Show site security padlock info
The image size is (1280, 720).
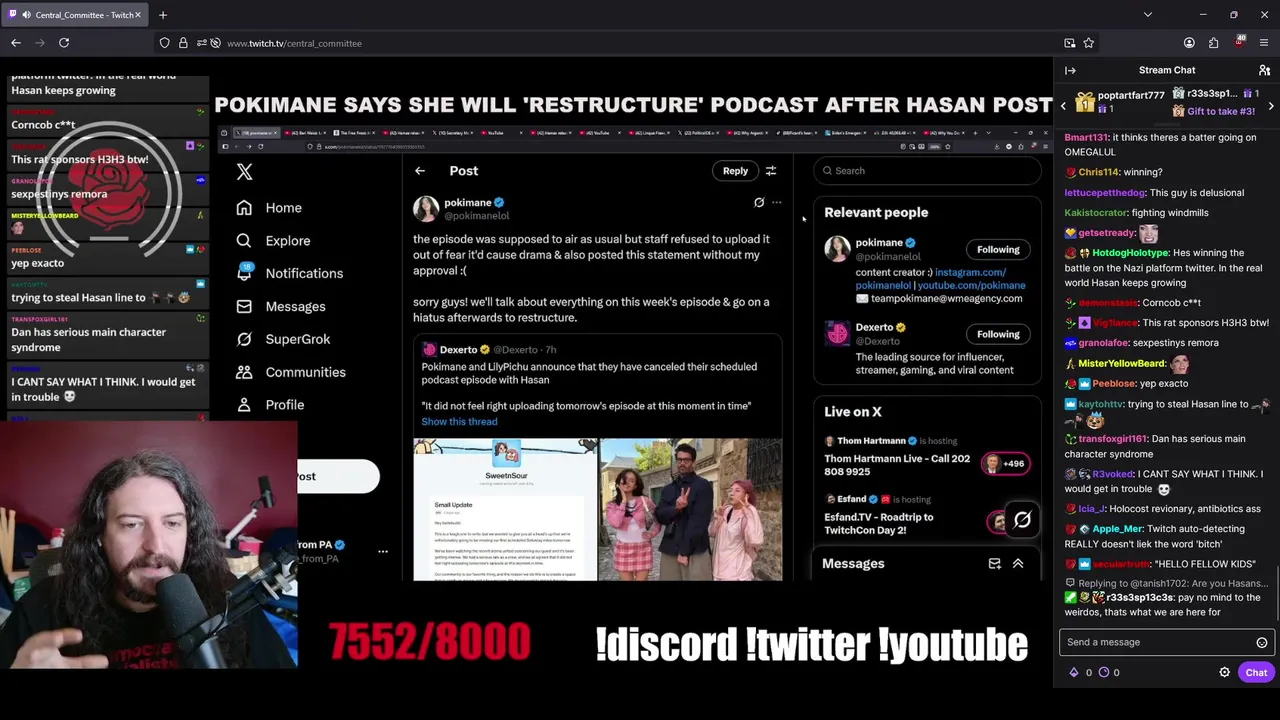click(183, 43)
